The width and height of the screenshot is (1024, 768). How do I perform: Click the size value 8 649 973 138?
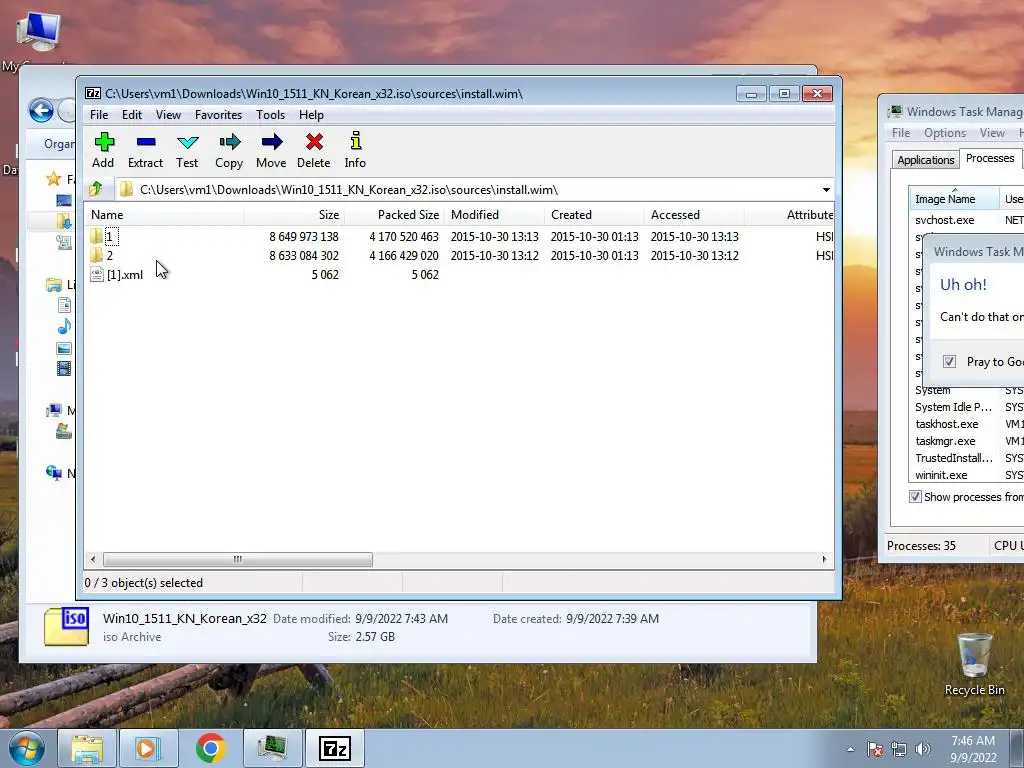click(x=304, y=236)
